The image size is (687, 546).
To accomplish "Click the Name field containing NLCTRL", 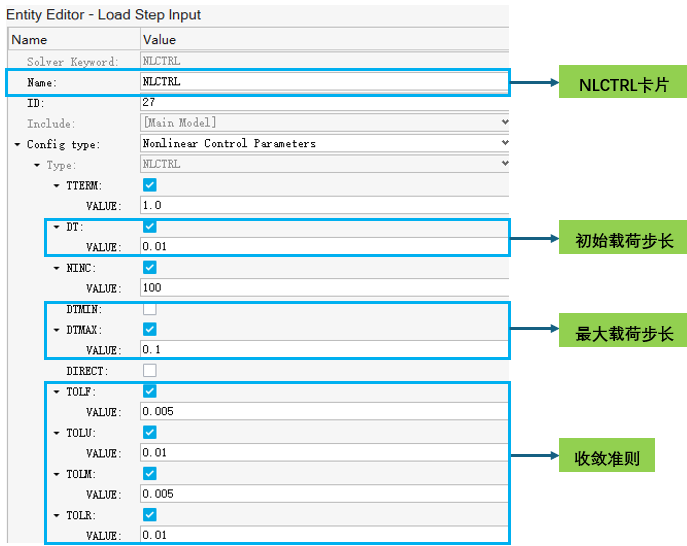I will (x=325, y=82).
